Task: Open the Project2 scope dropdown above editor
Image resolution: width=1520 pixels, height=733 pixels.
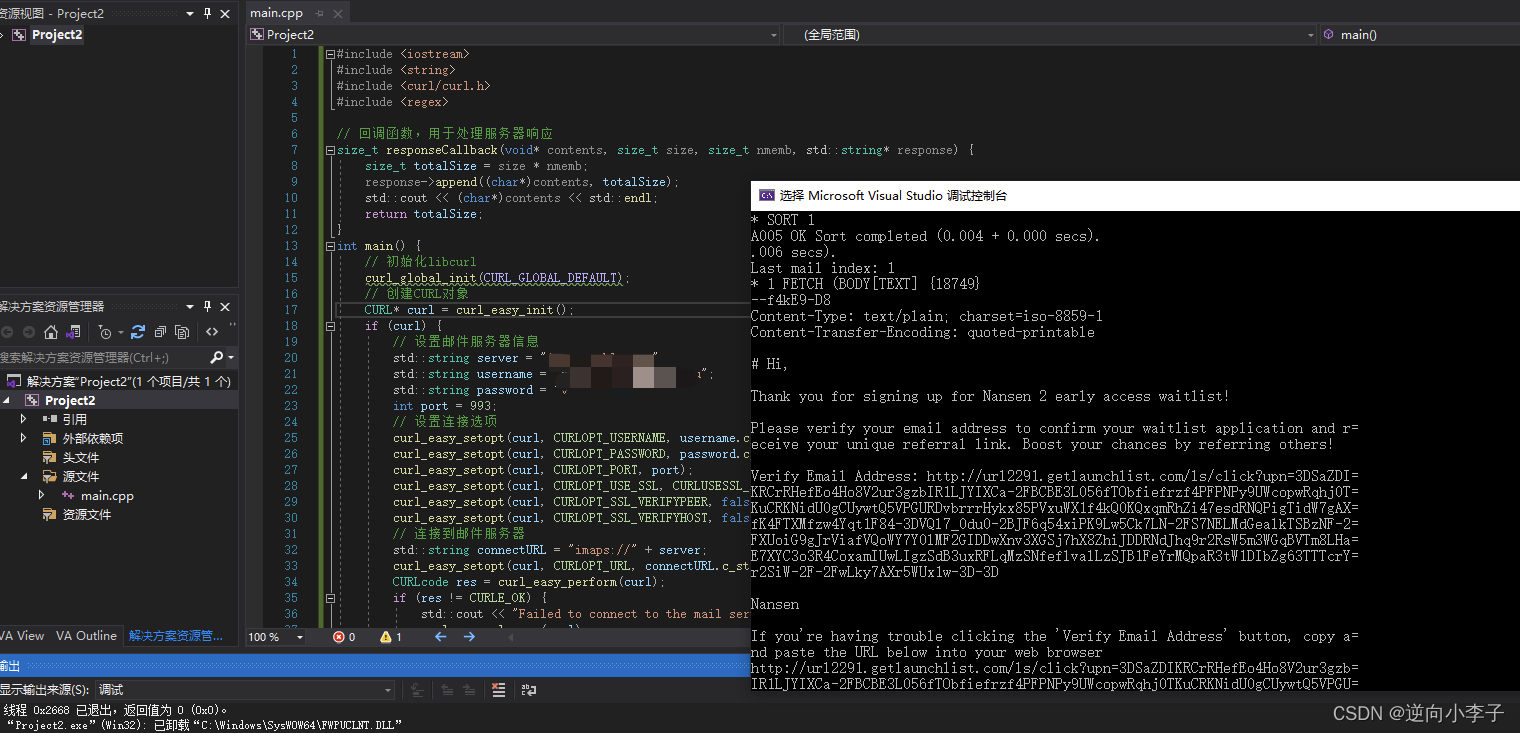Action: tap(773, 34)
